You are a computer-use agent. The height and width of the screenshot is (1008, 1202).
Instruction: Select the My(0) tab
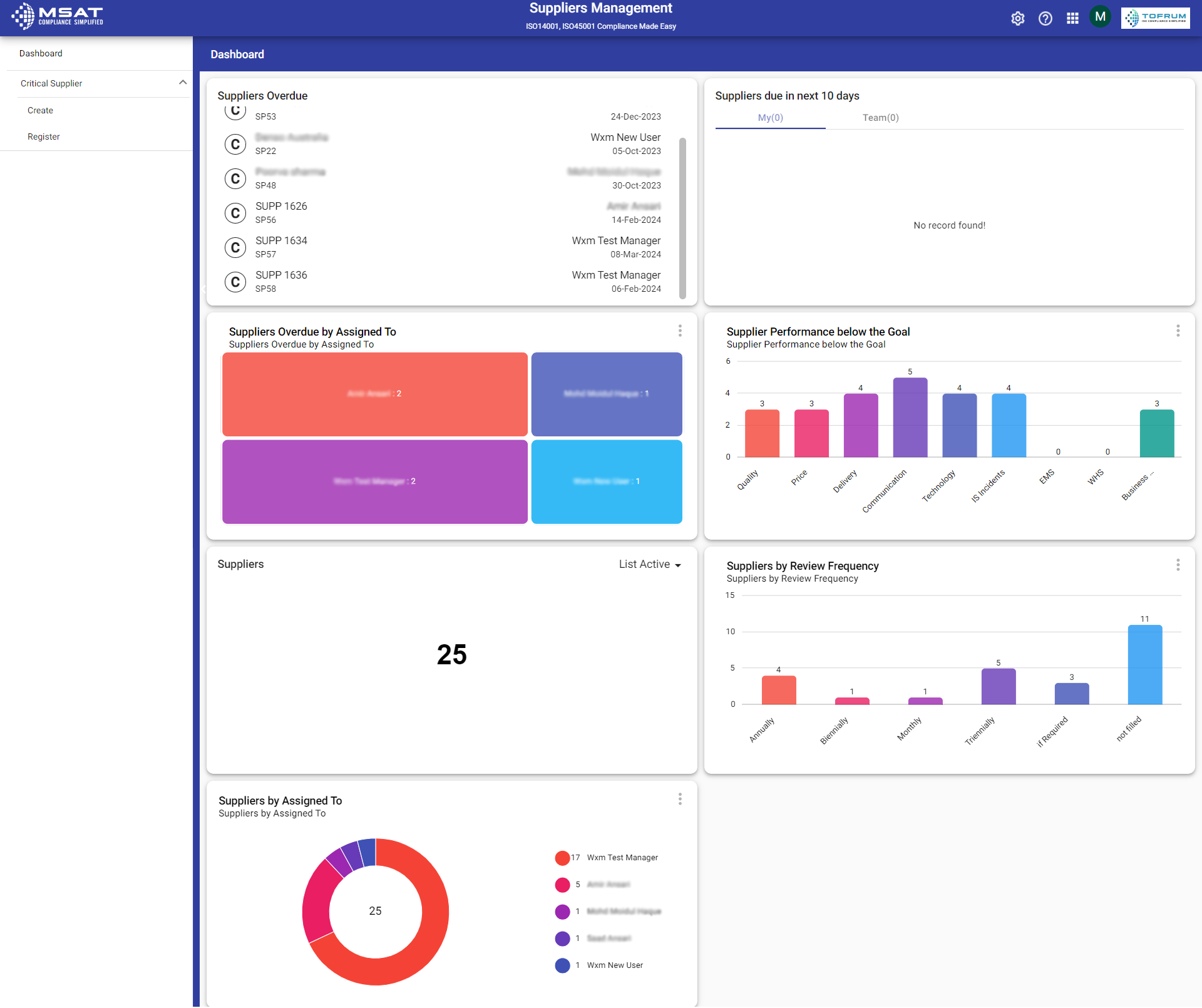[x=770, y=118]
